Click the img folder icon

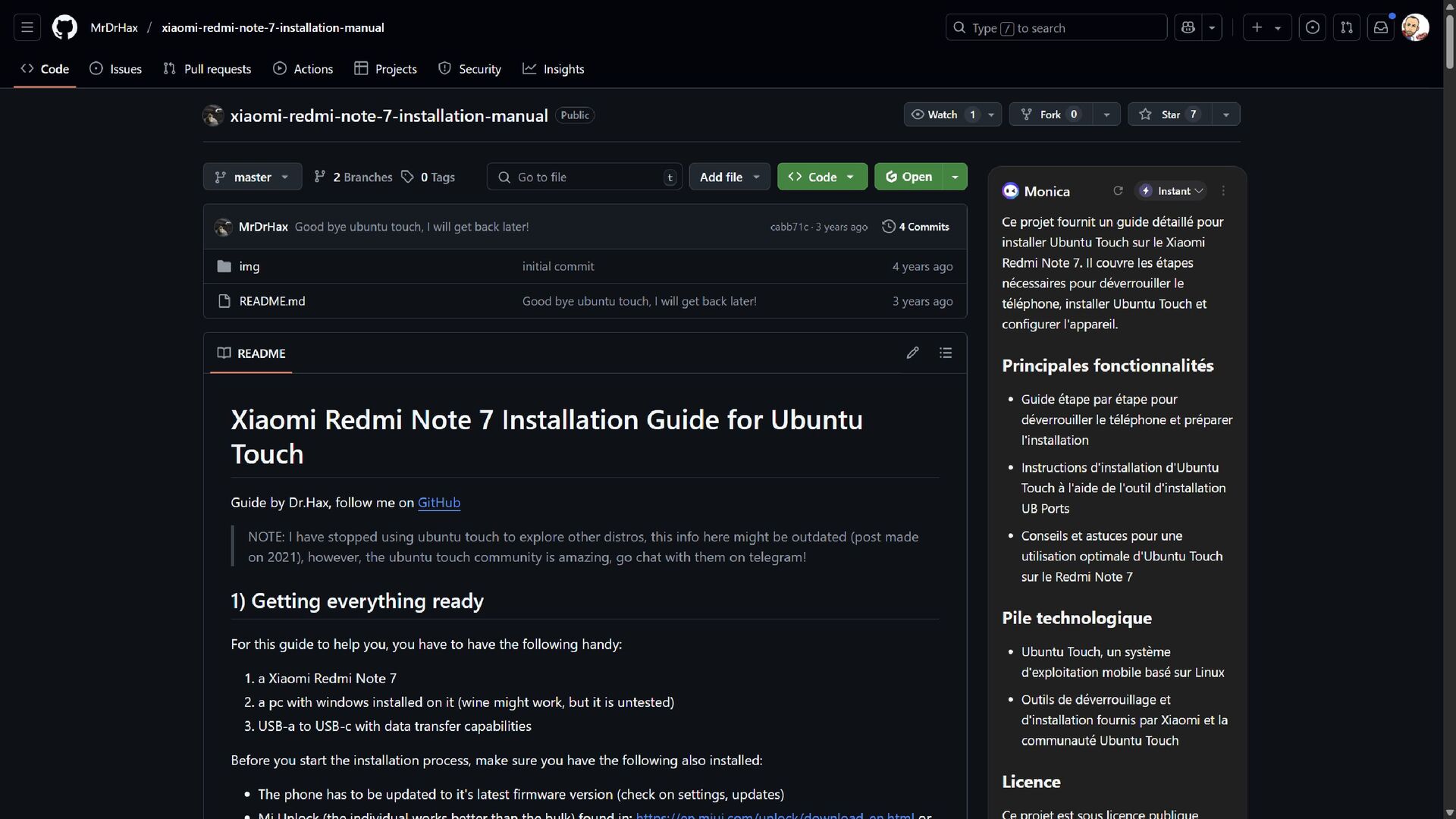[224, 266]
